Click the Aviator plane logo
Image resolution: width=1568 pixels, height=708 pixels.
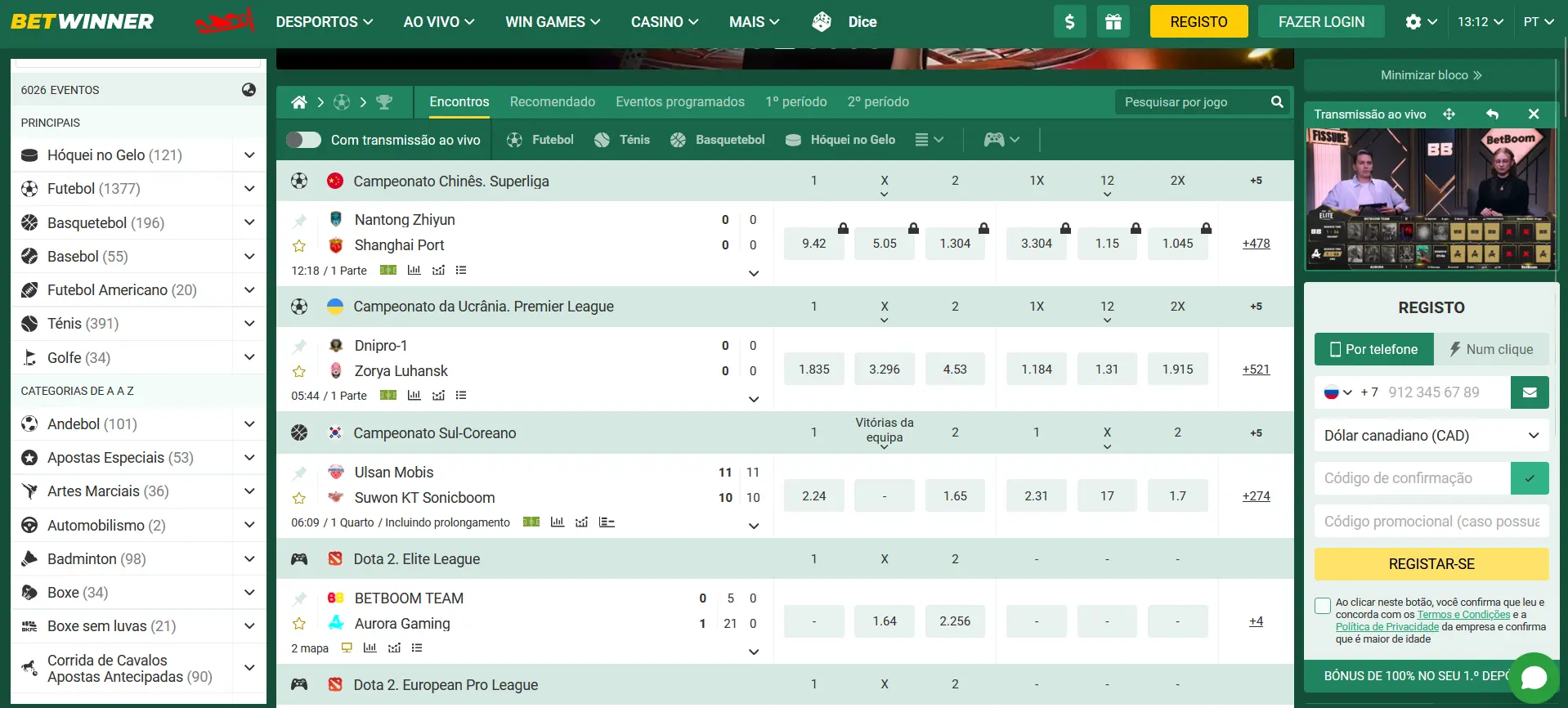(x=225, y=22)
